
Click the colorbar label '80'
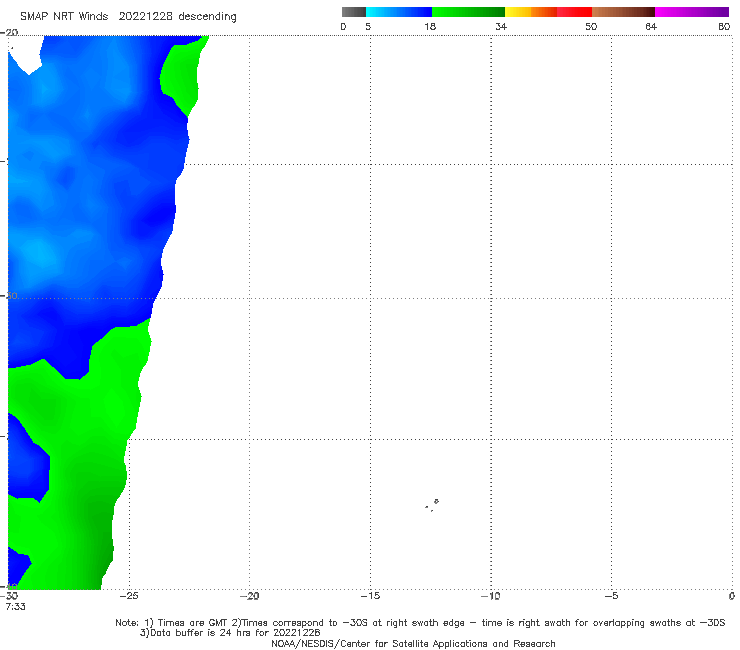point(724,26)
